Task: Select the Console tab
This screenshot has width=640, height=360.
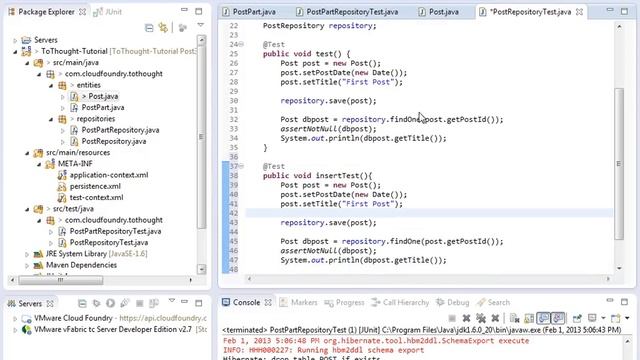Action: point(247,302)
